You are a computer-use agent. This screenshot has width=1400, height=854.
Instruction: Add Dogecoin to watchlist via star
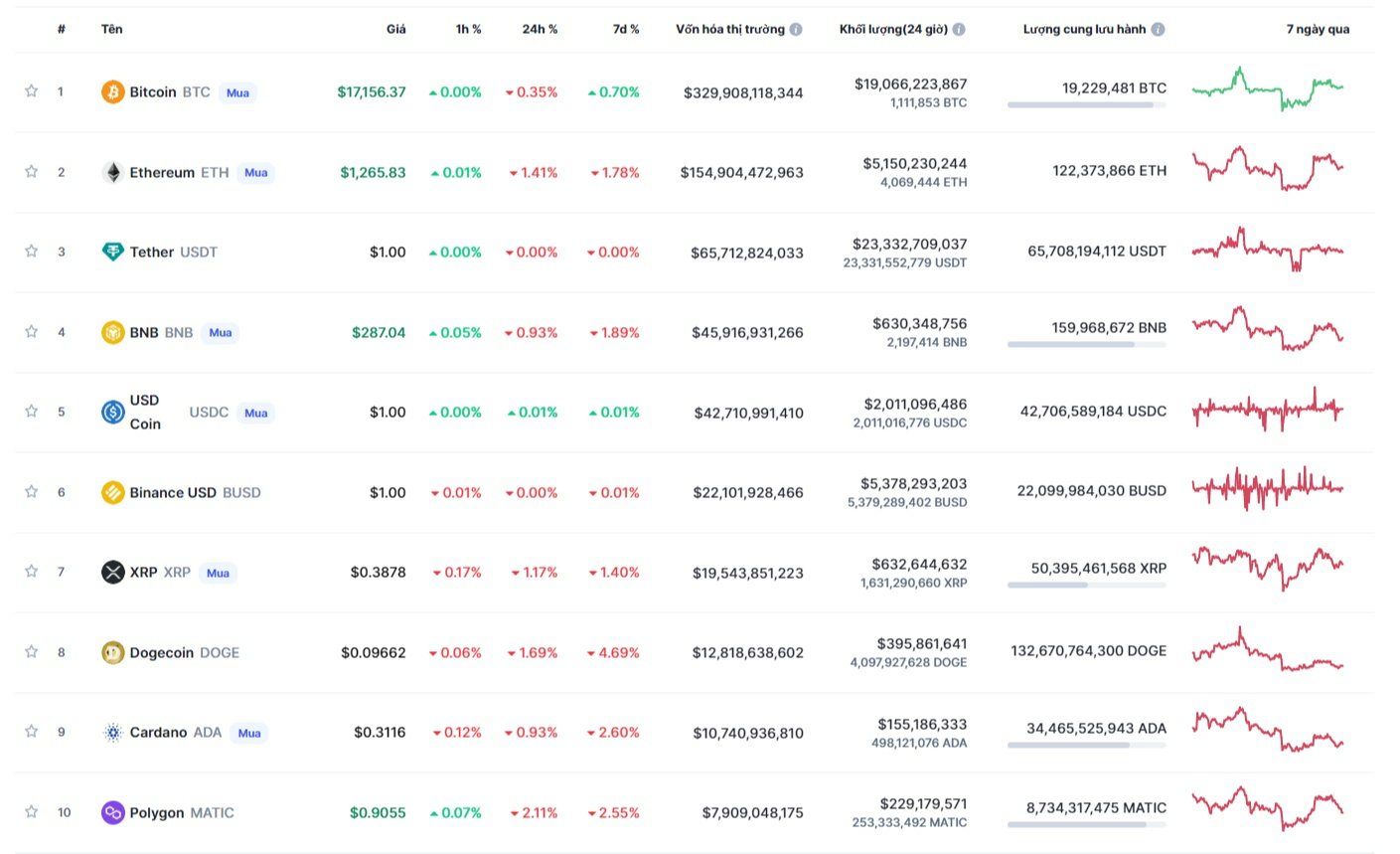tap(32, 651)
